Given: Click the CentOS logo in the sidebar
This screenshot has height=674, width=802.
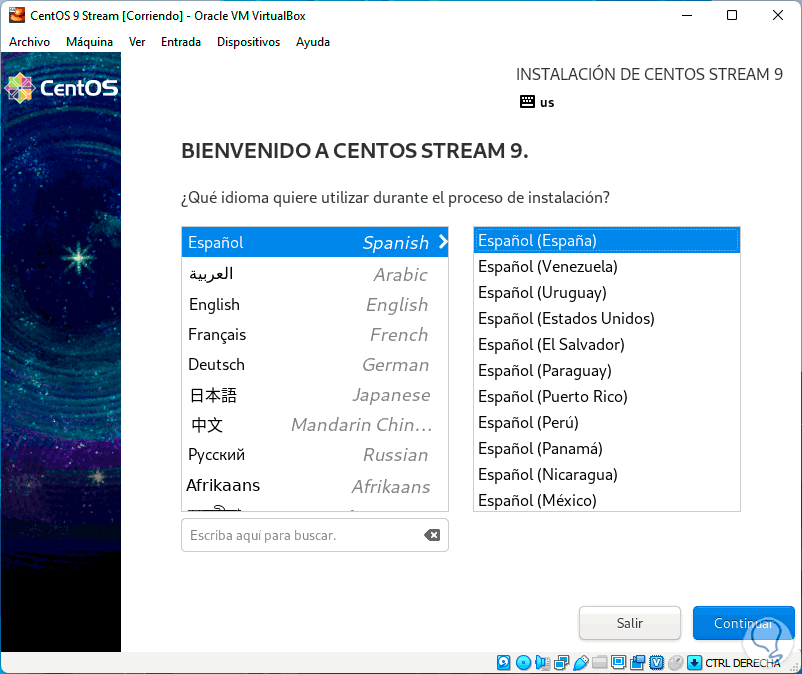Looking at the screenshot, I should (61, 88).
